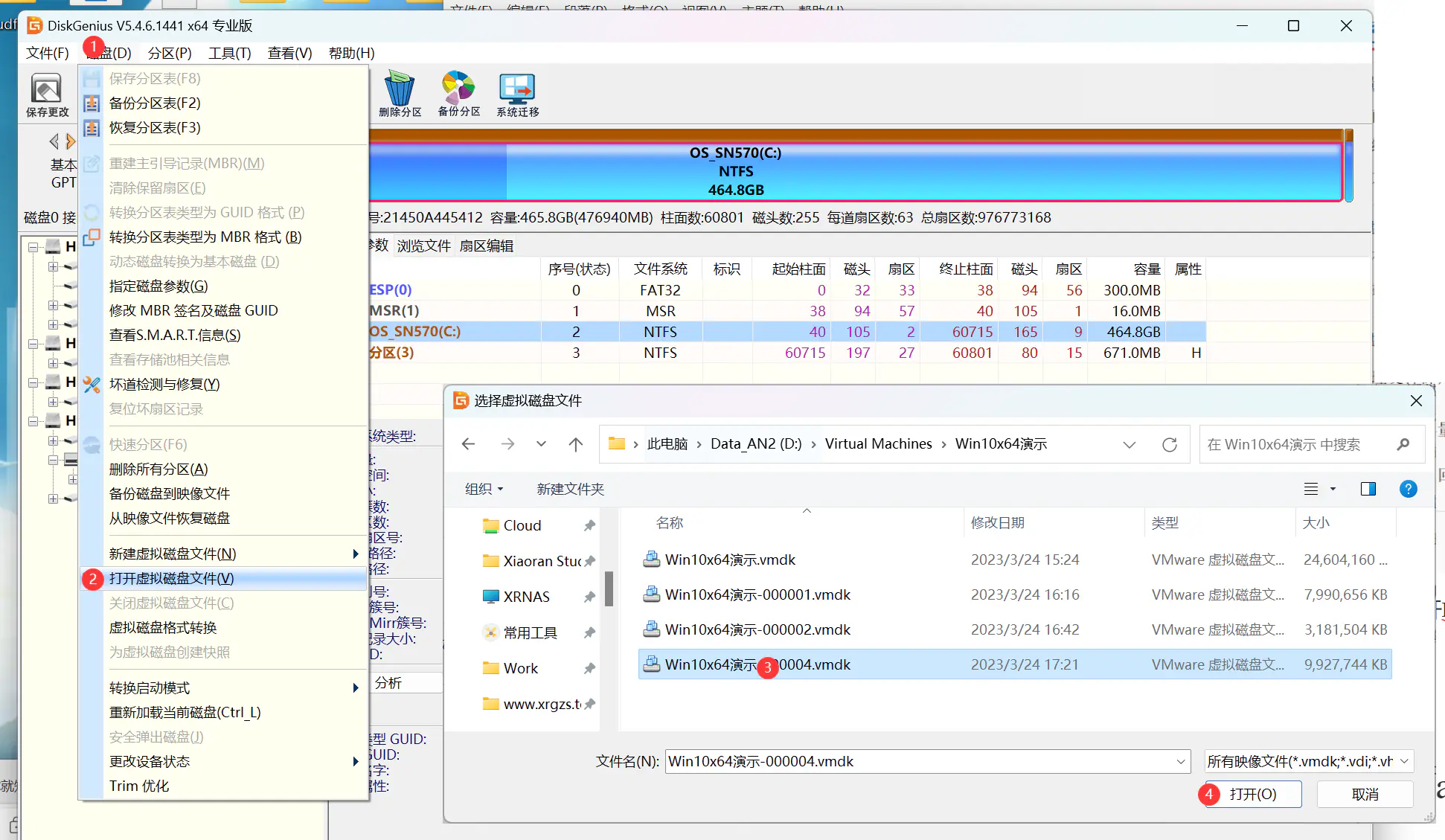Open the 工具(T) menu
This screenshot has height=840, width=1445.
click(x=229, y=53)
